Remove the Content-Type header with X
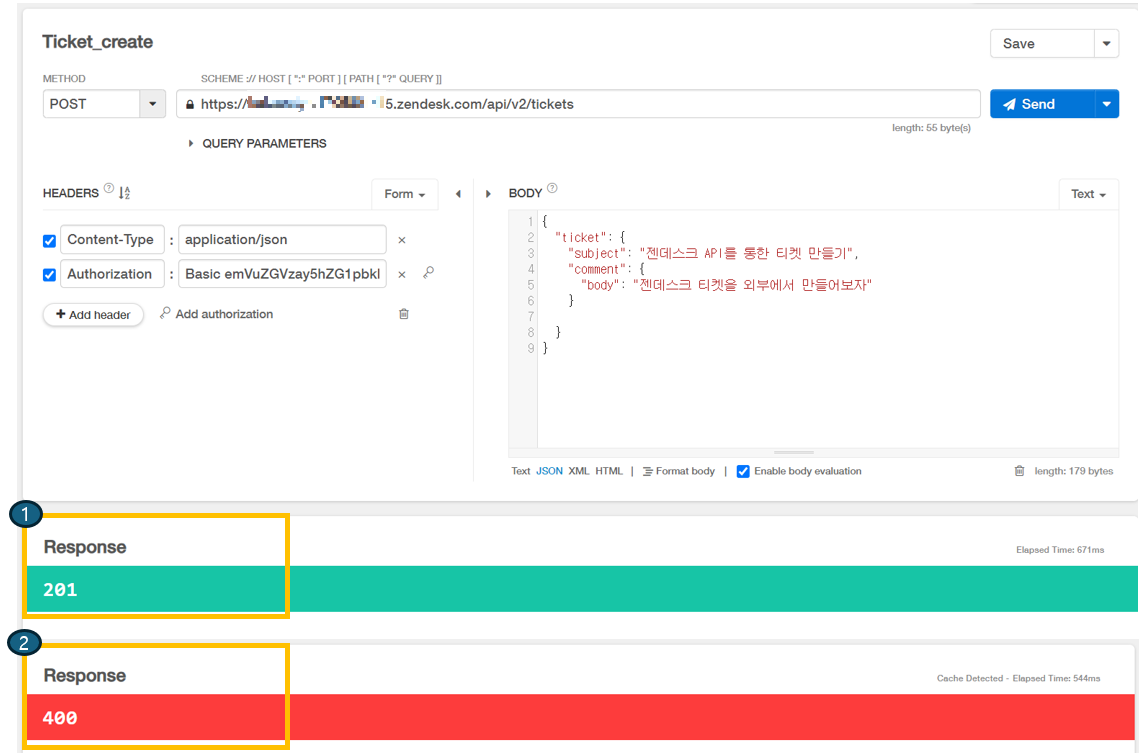This screenshot has width=1144, height=756. coord(401,240)
